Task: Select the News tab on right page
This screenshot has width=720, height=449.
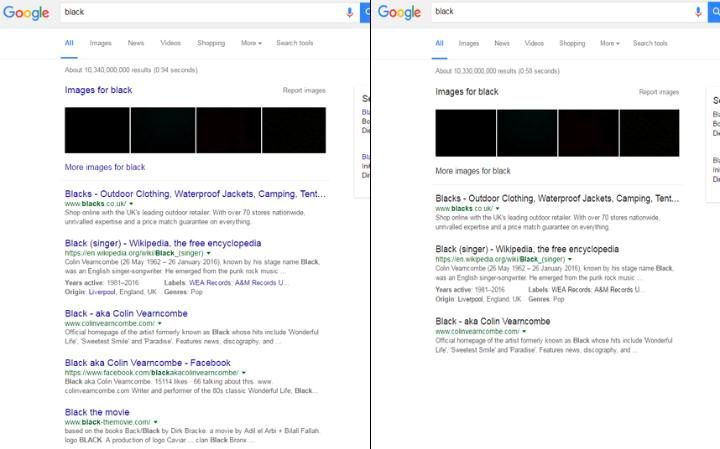Action: tap(502, 43)
